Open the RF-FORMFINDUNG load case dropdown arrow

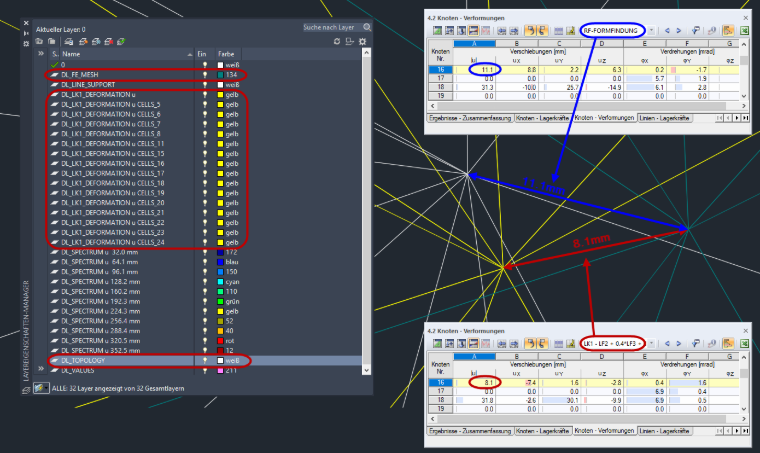(x=651, y=31)
